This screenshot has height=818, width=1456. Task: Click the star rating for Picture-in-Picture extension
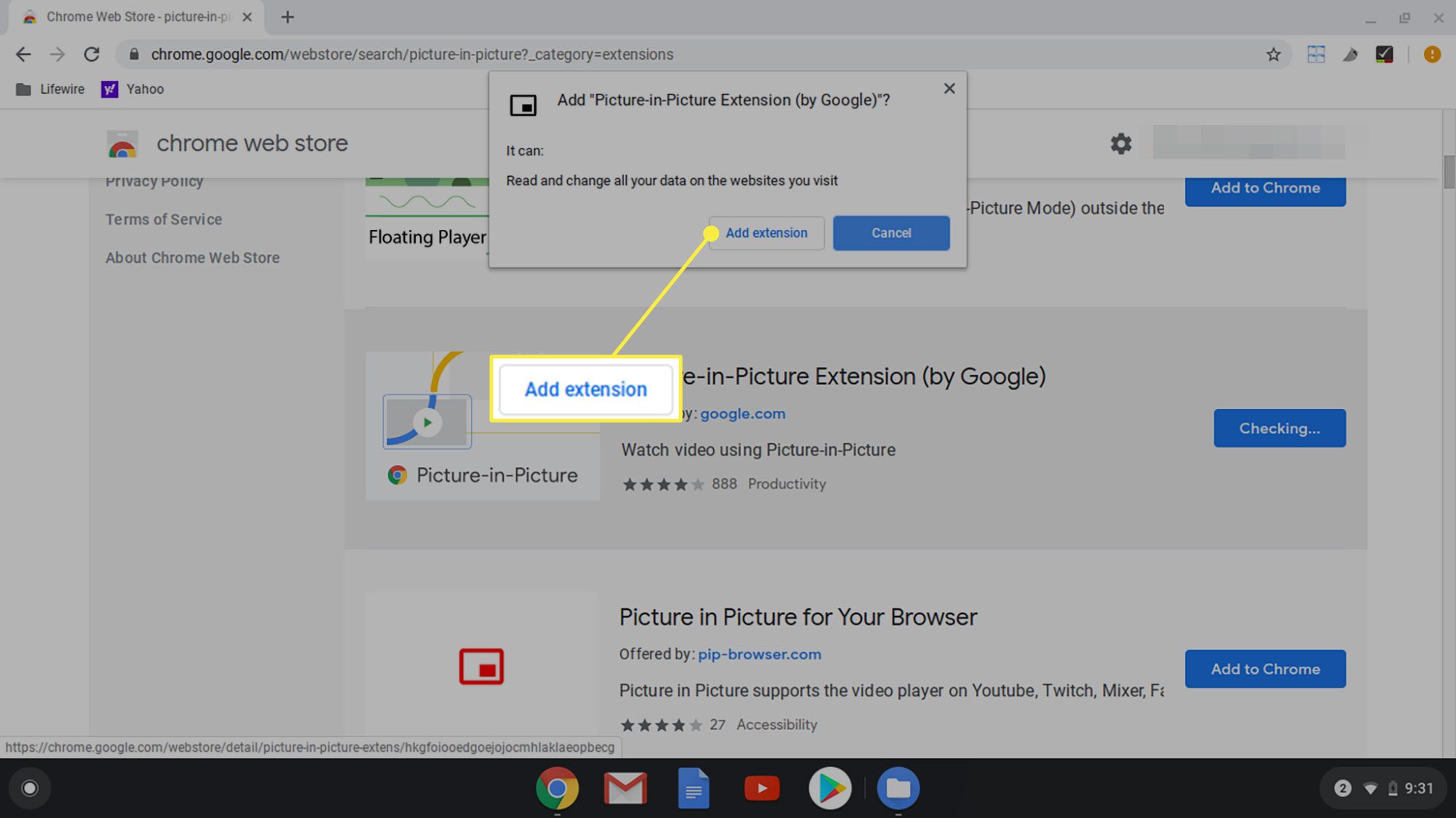tap(660, 484)
